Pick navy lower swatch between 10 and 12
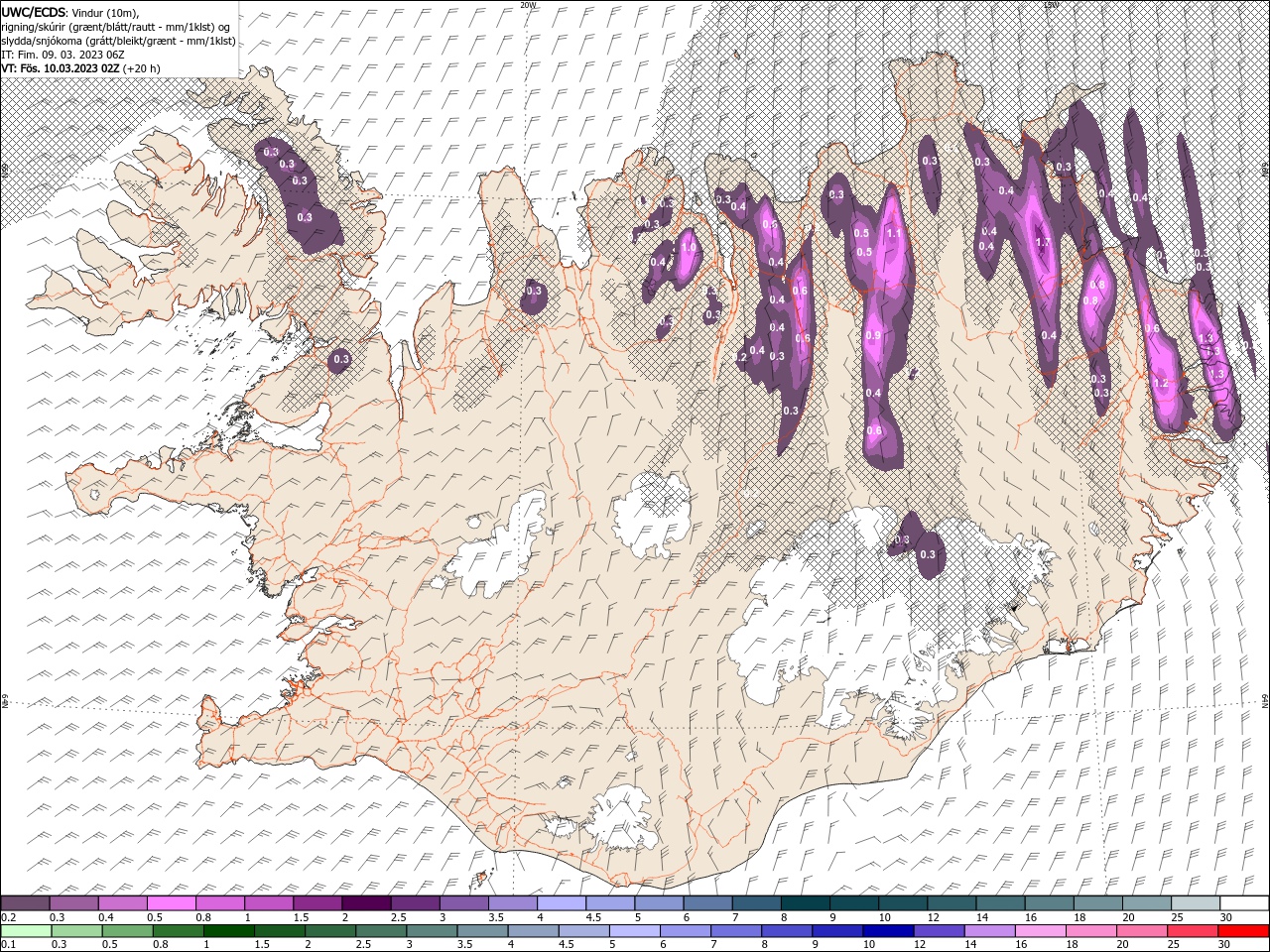 click(888, 930)
